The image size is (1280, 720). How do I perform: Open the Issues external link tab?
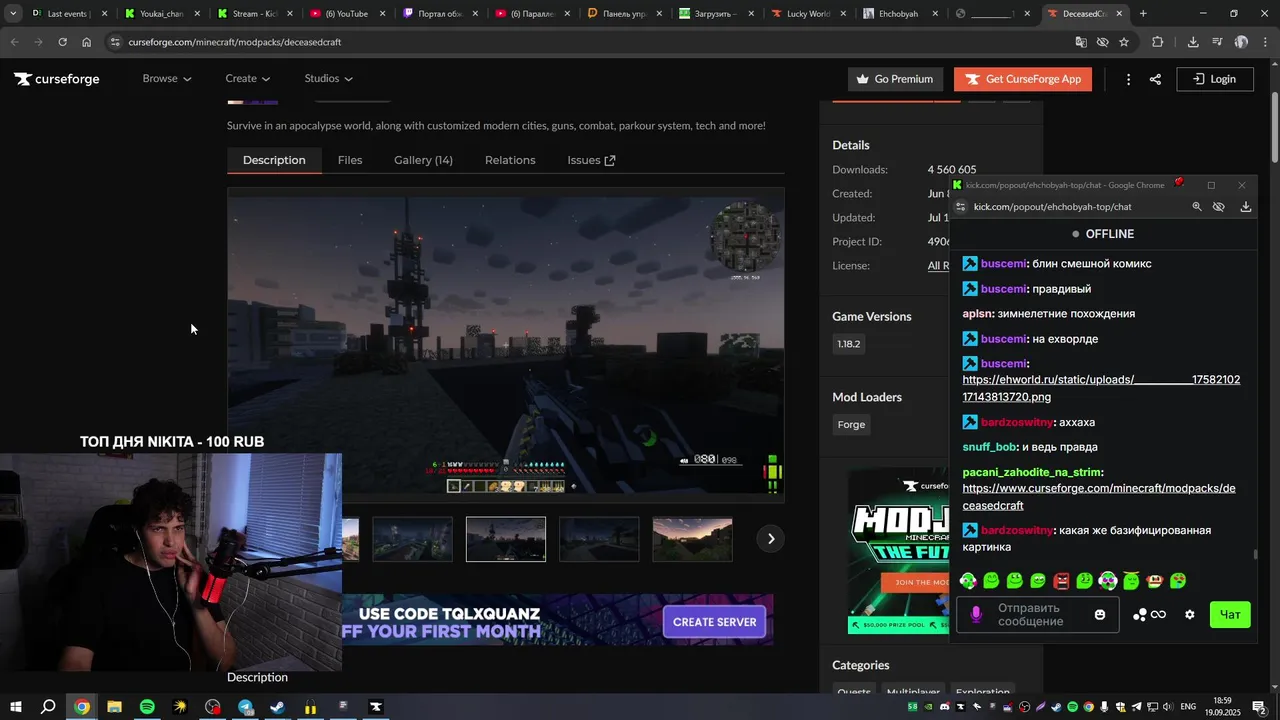591,160
